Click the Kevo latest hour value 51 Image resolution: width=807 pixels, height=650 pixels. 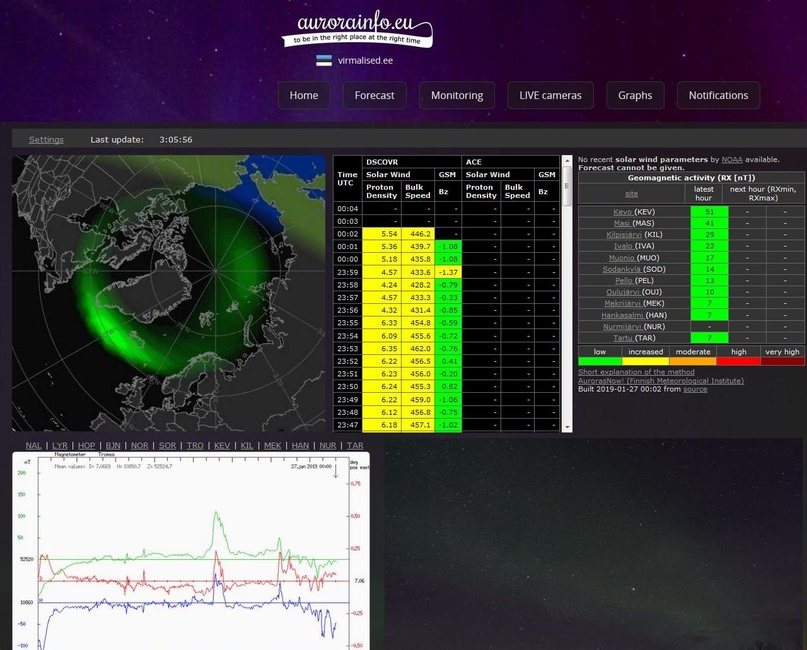710,212
